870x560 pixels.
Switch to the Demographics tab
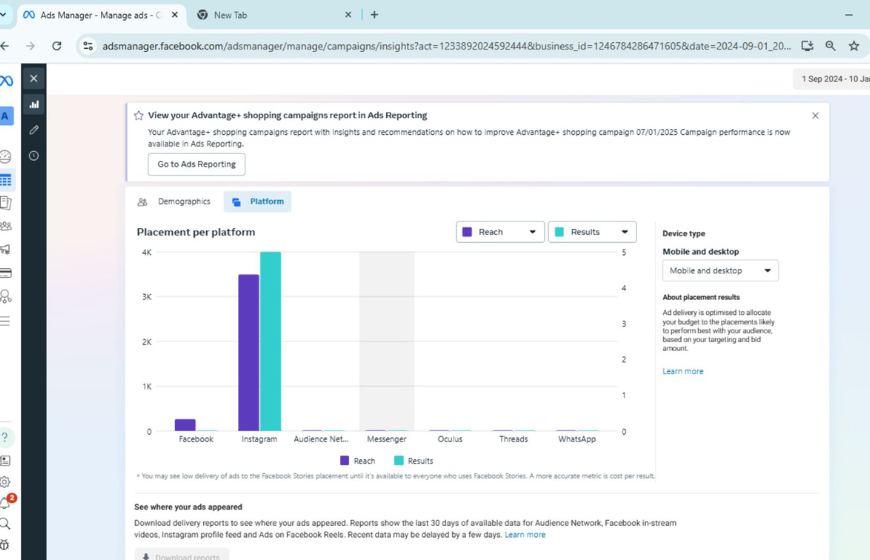tap(174, 202)
